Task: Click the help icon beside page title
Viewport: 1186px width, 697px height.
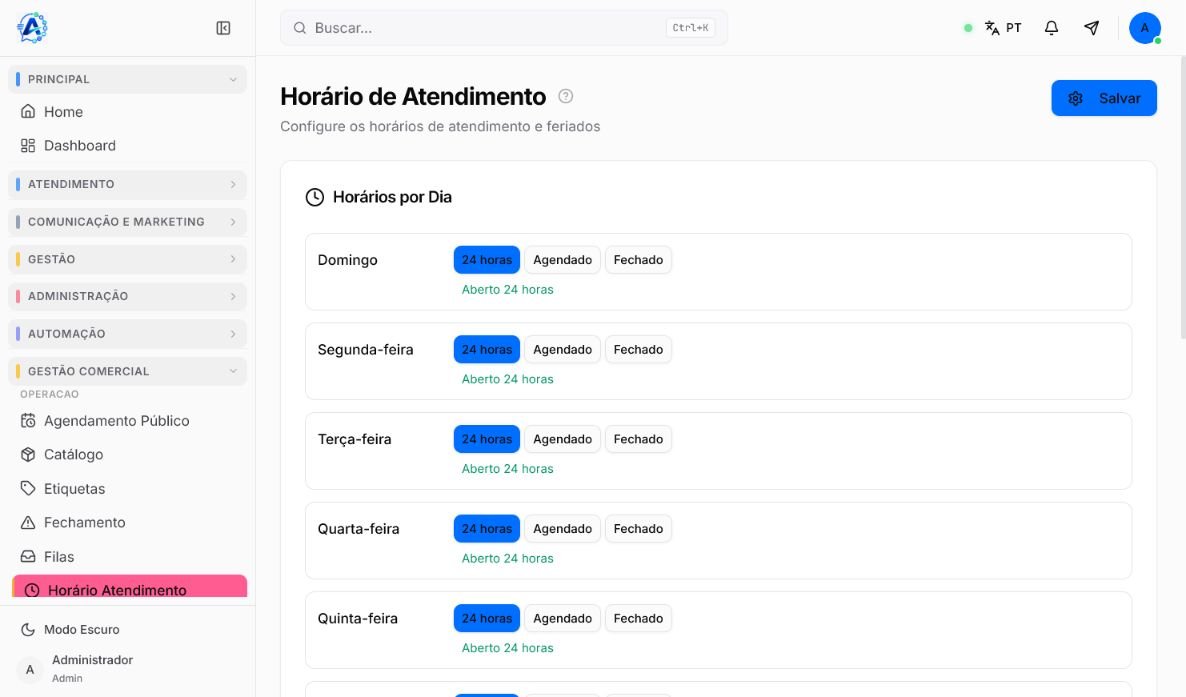Action: [x=565, y=96]
